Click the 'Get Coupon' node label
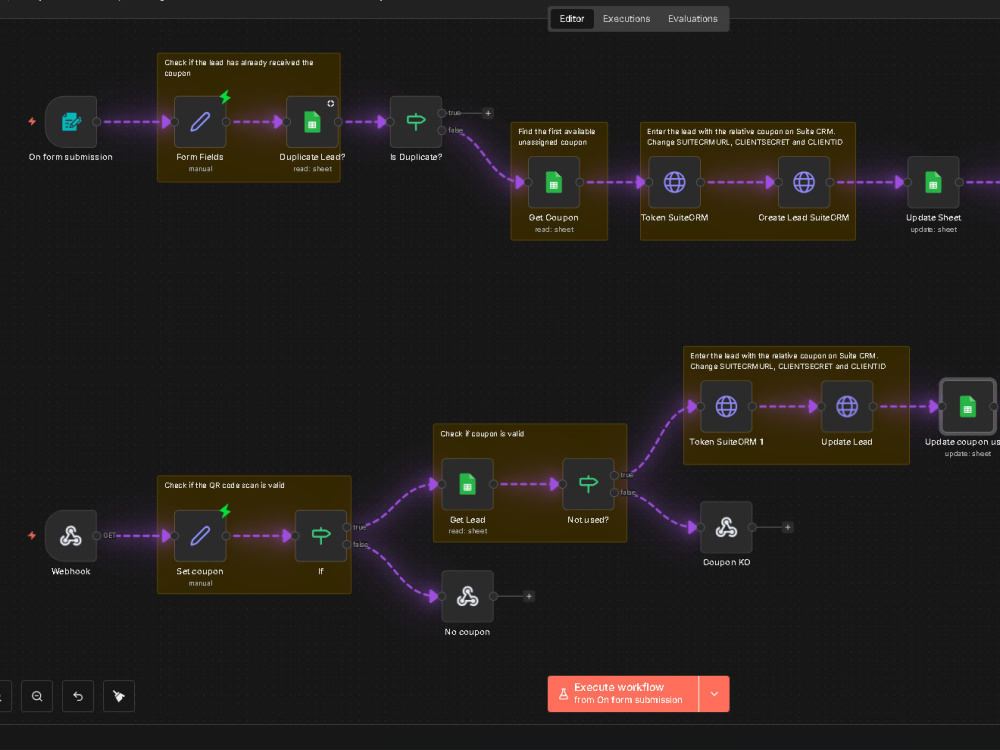 point(554,217)
